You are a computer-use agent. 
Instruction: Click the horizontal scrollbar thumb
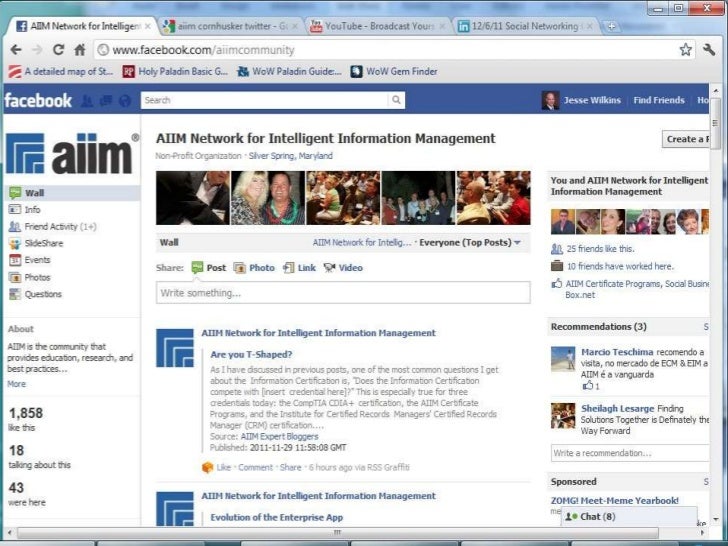(338, 533)
